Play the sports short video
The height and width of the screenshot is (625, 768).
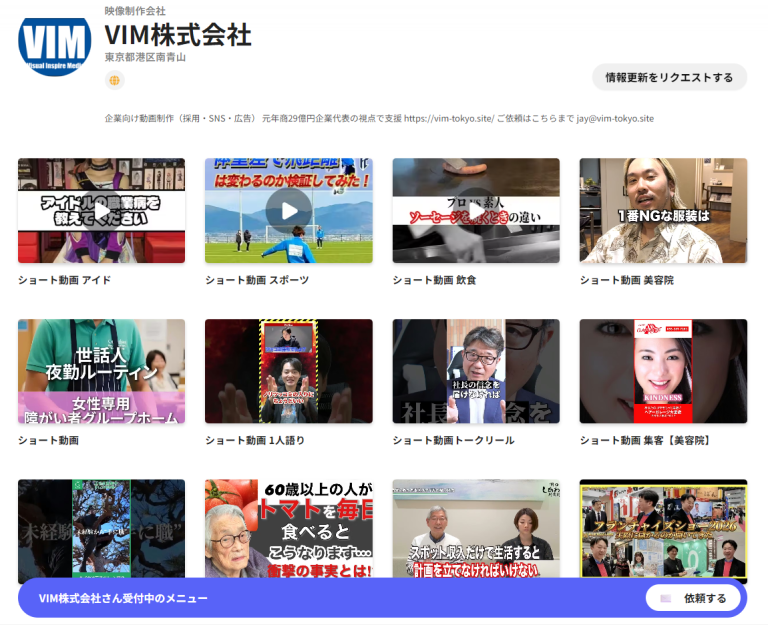click(288, 210)
